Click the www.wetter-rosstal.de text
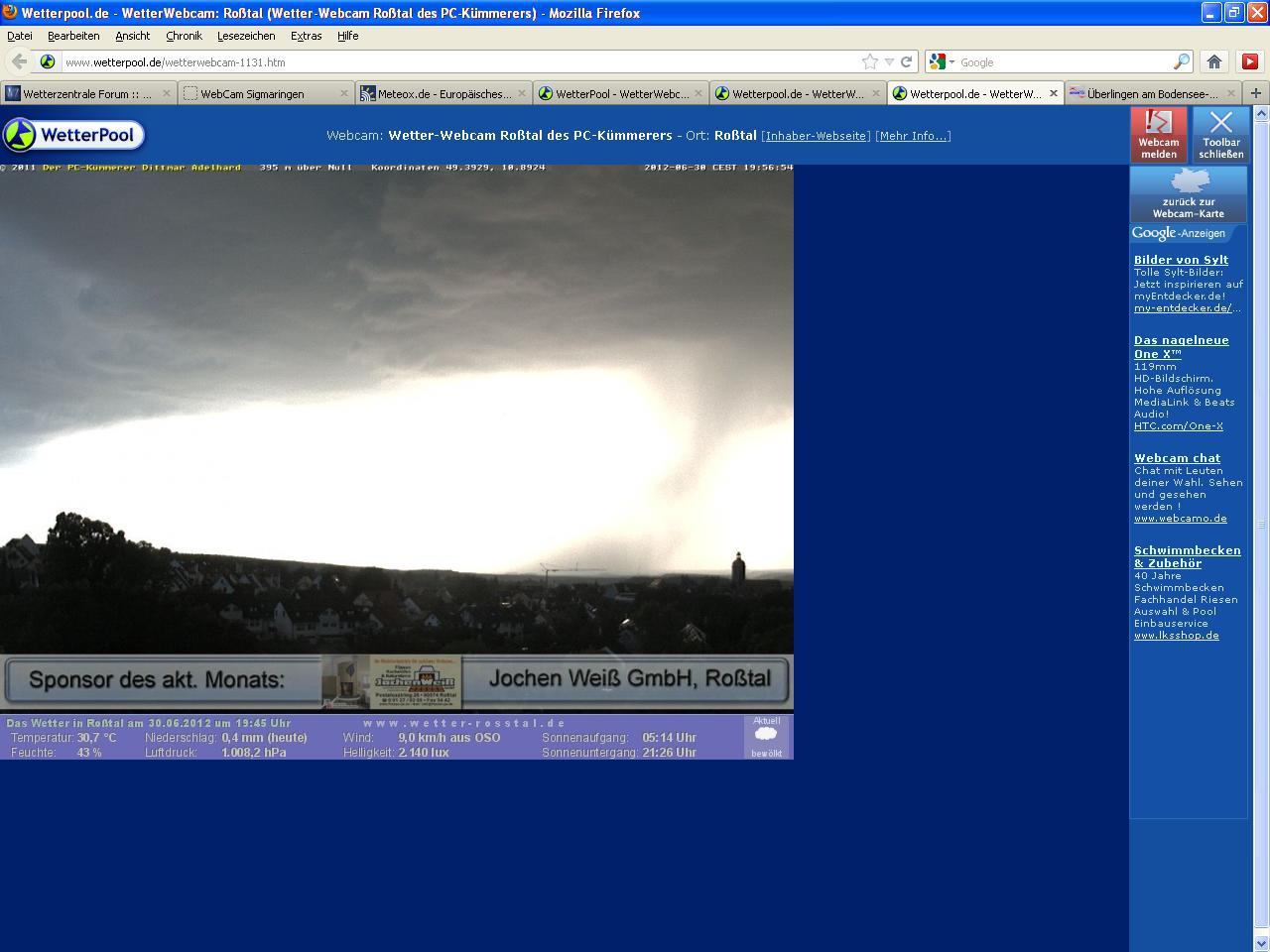 pos(464,723)
